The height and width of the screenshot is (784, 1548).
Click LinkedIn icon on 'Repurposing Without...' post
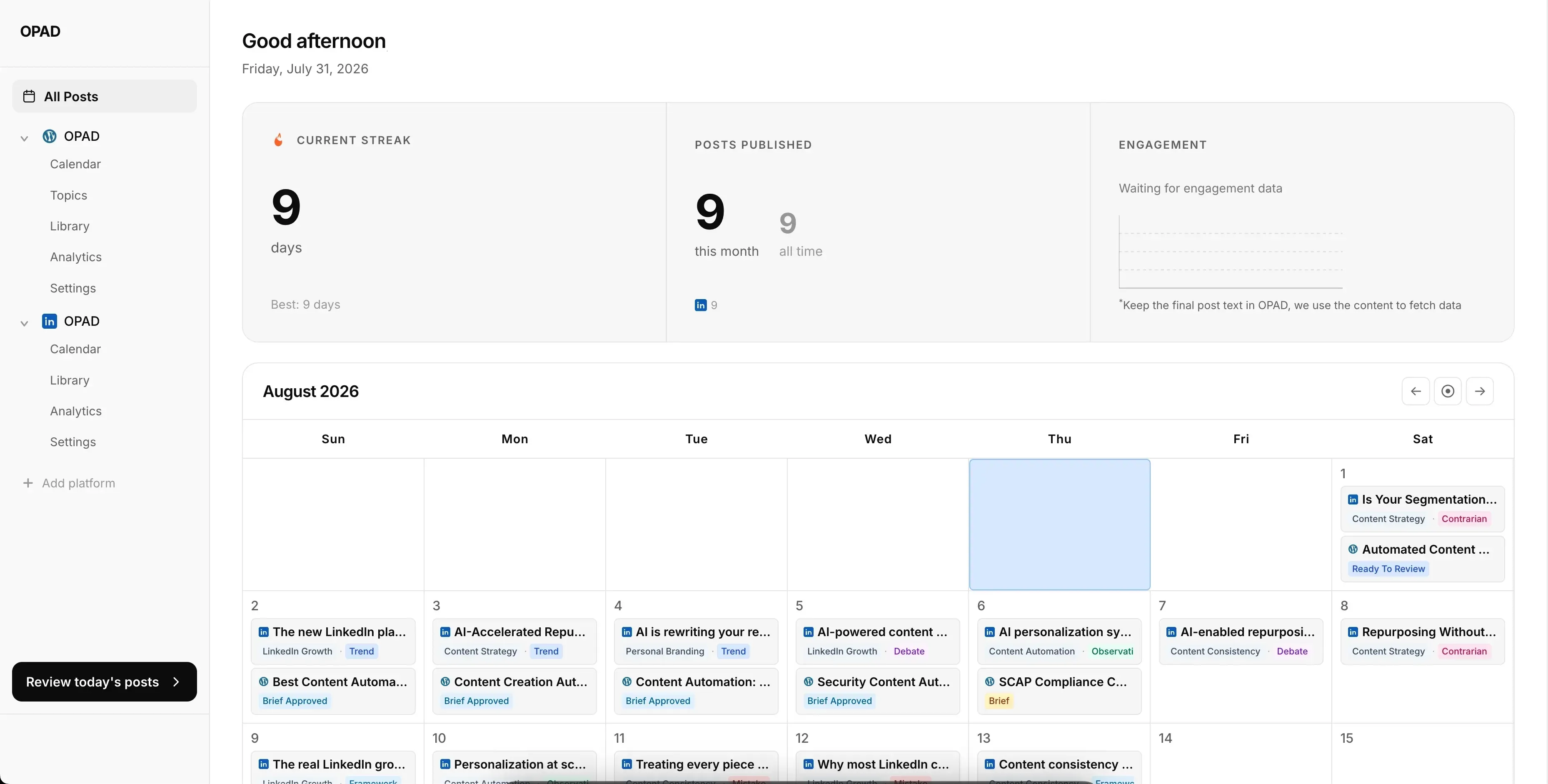coord(1353,632)
